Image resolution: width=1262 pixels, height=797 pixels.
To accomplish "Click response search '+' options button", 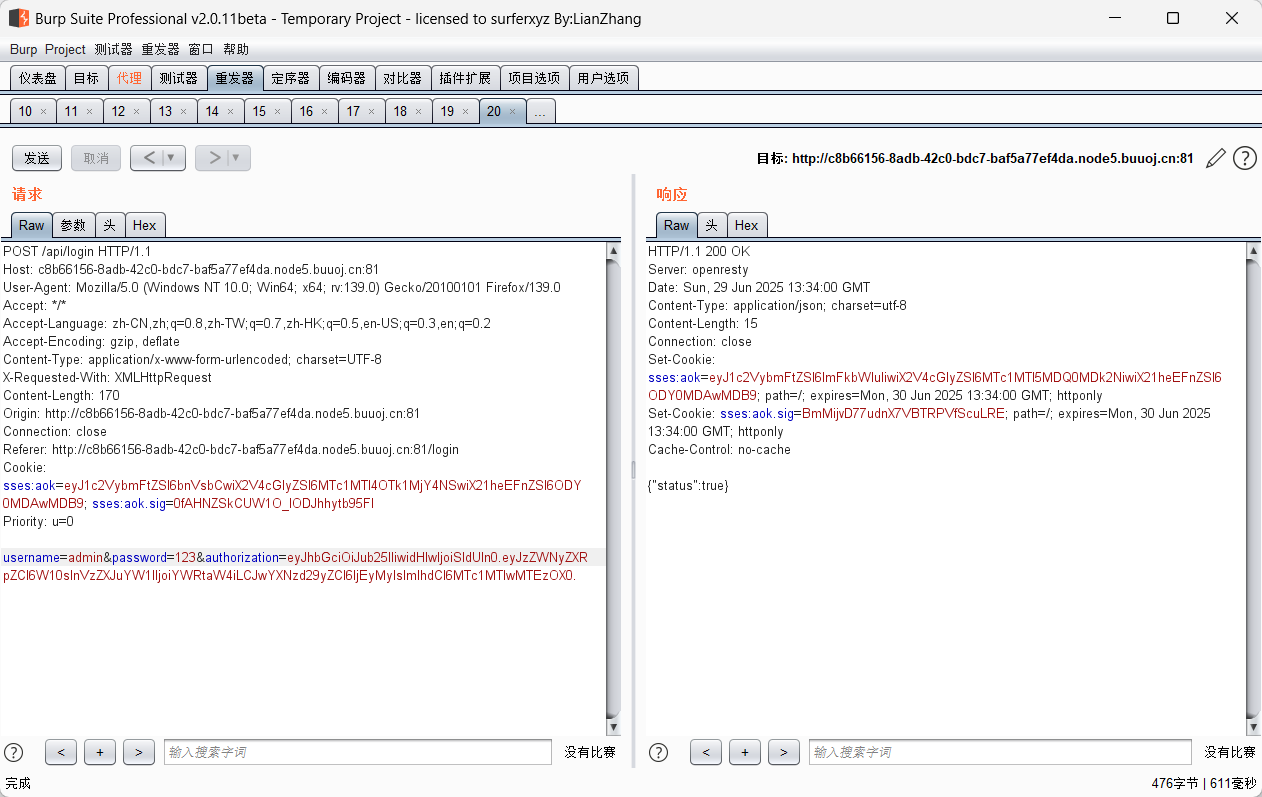I will pos(745,752).
